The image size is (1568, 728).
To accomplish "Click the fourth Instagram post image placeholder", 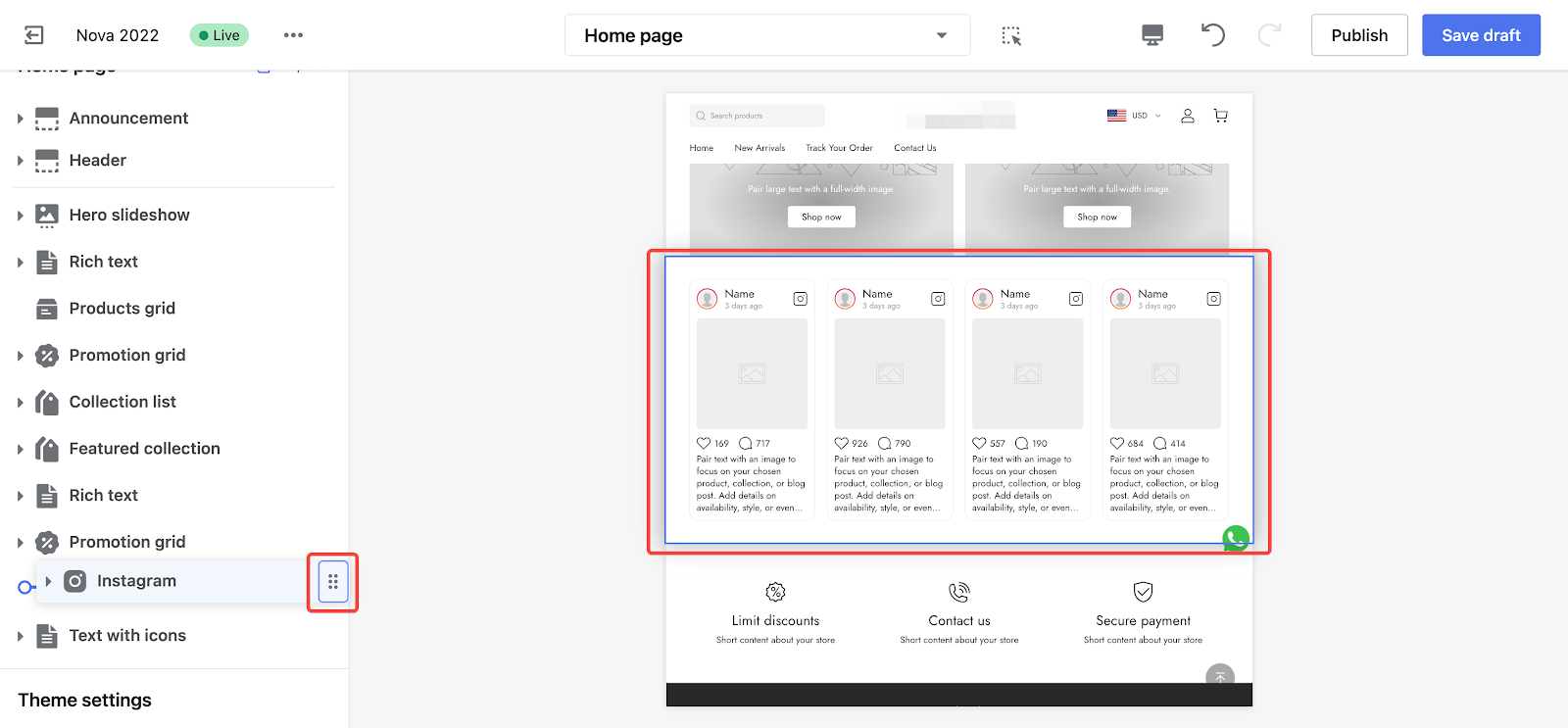I will point(1165,373).
